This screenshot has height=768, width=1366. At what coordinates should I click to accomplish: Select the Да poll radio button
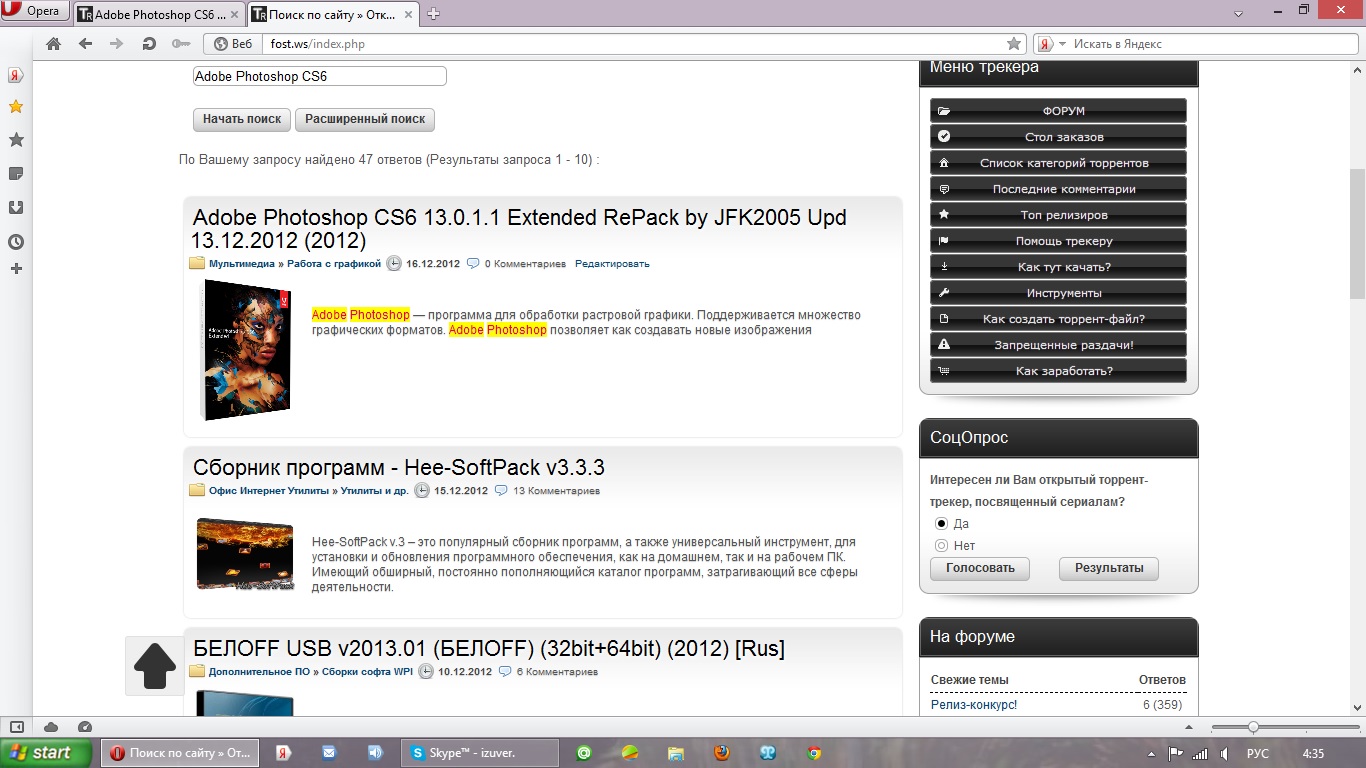941,524
